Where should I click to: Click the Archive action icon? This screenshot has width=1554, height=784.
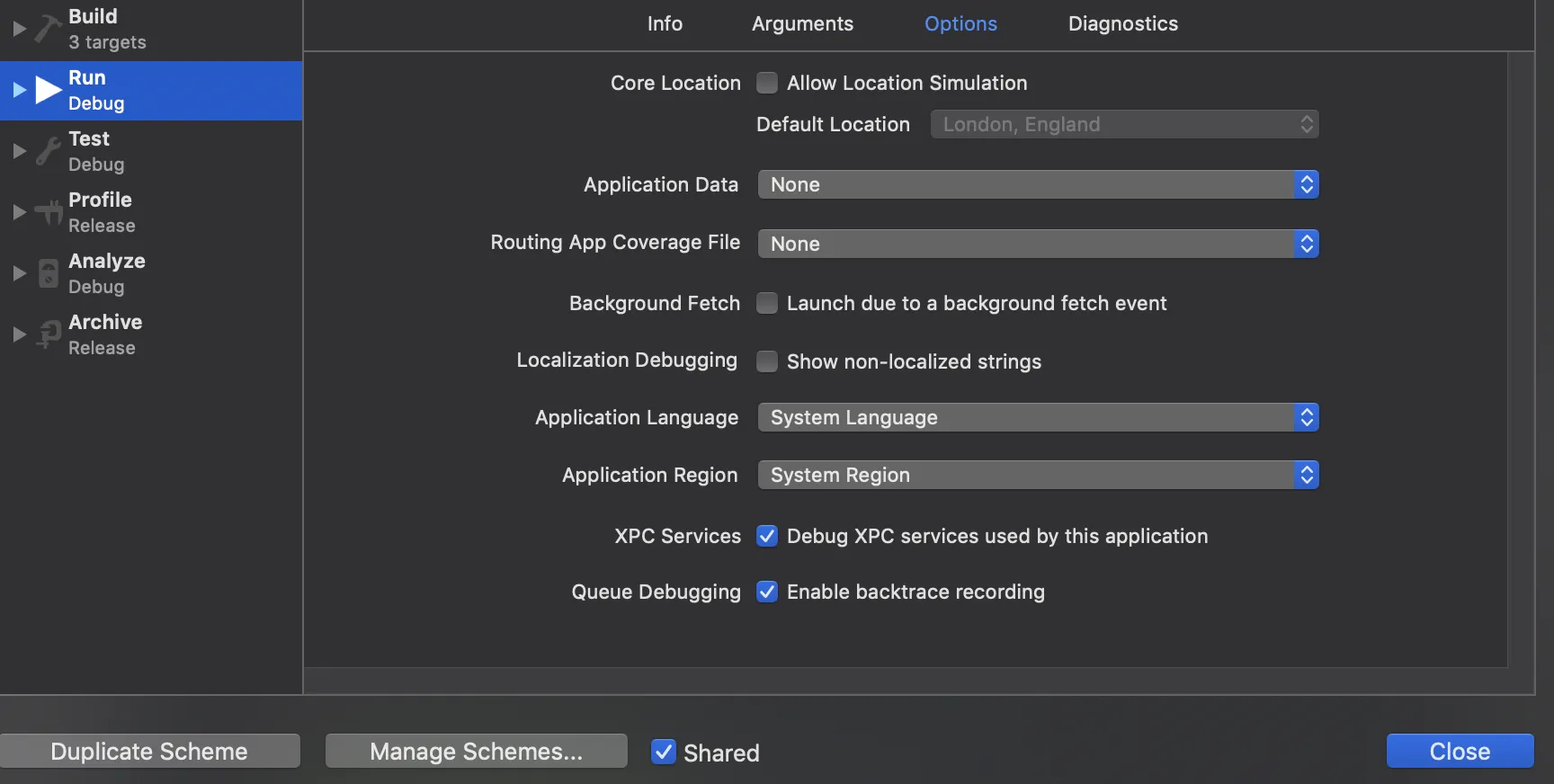tap(48, 334)
